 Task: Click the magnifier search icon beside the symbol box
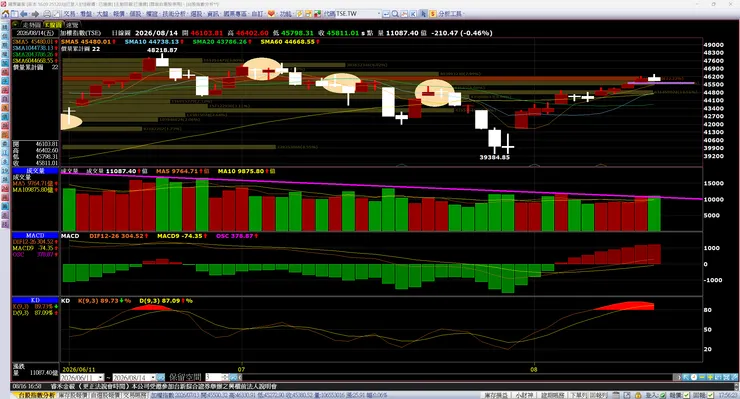click(395, 14)
